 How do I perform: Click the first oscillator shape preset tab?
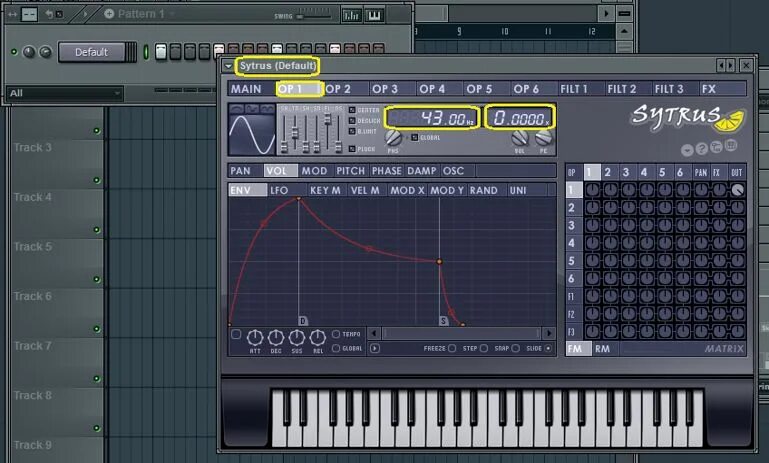[x=237, y=108]
